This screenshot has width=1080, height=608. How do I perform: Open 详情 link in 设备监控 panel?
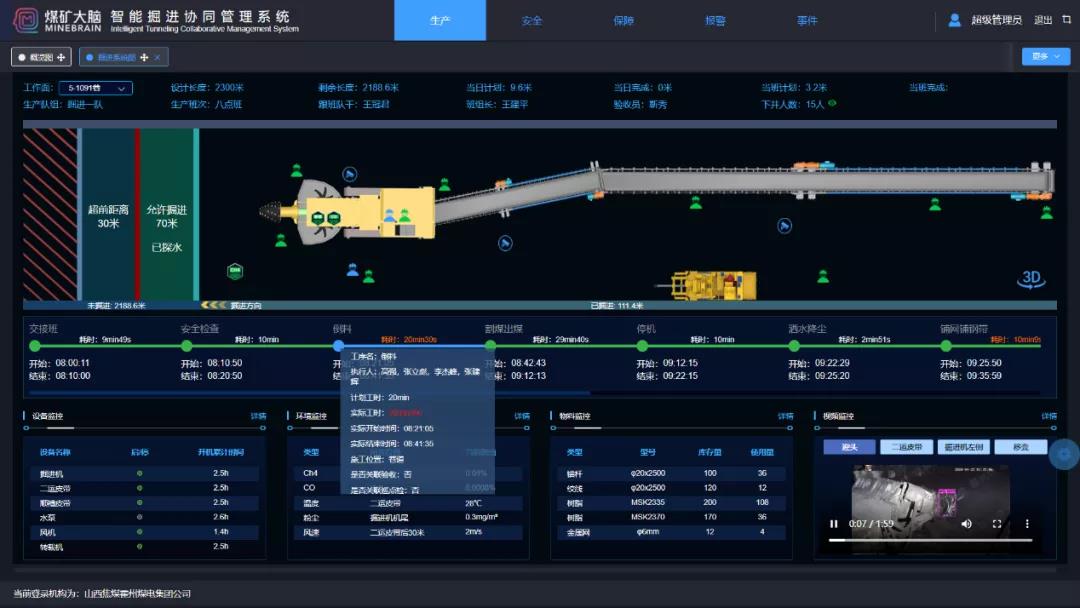[258, 416]
